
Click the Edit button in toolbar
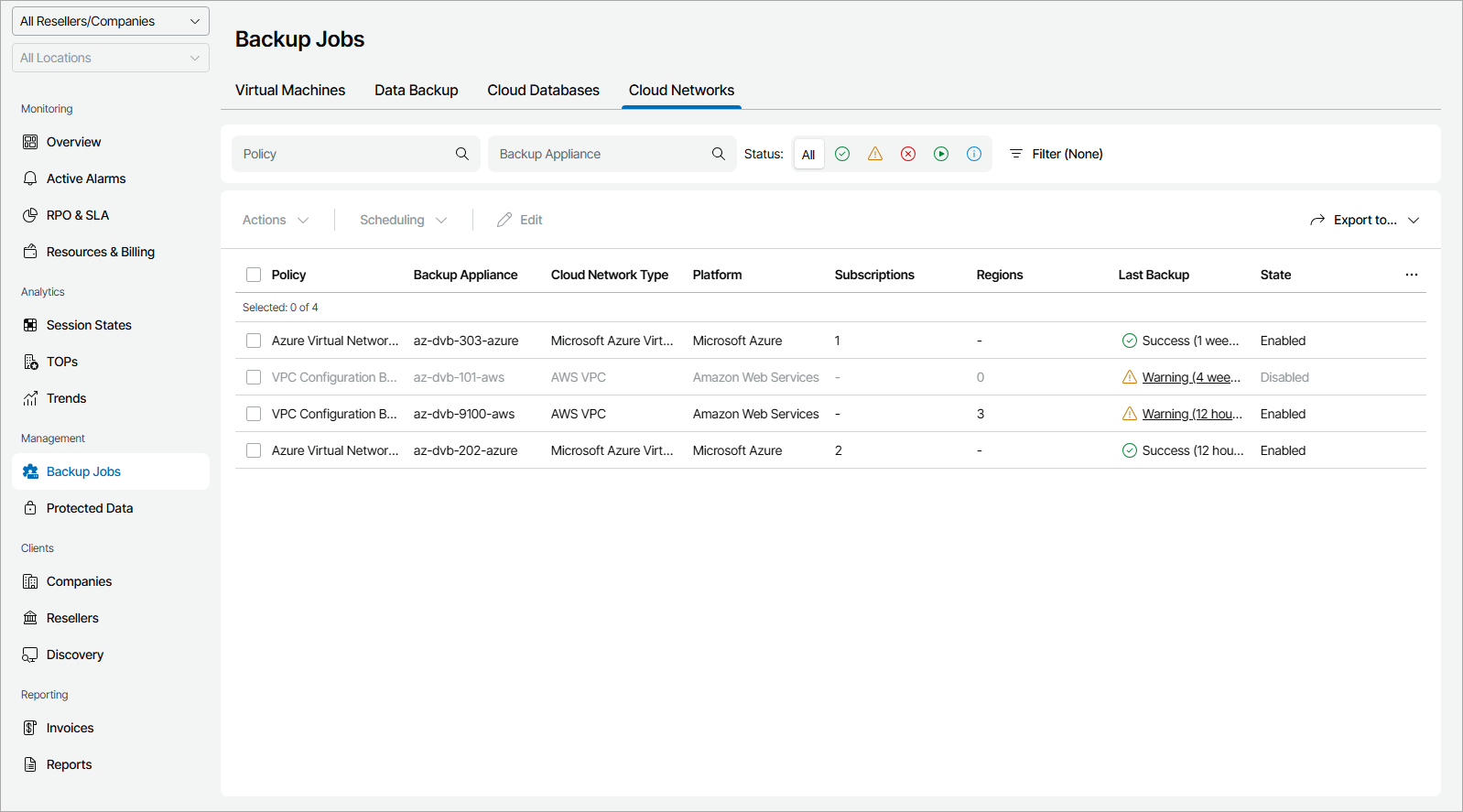520,220
